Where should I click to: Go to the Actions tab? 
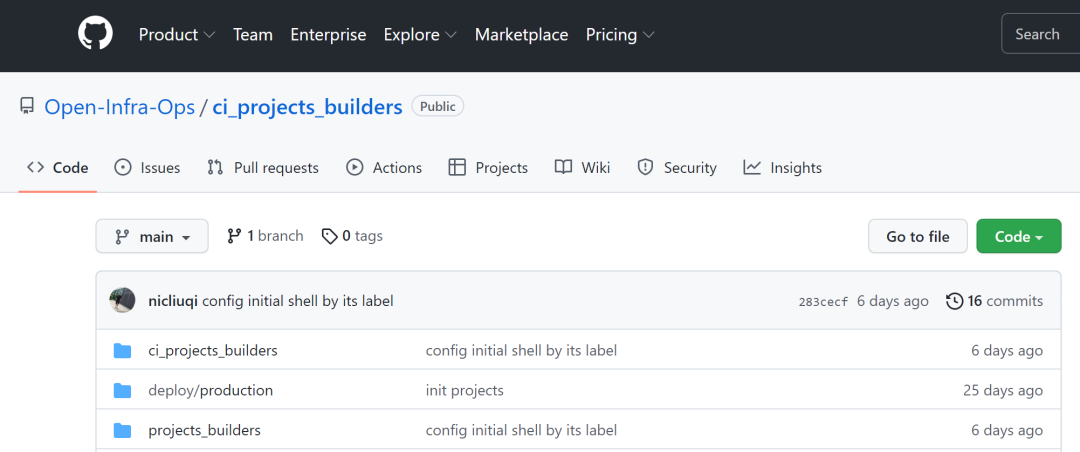pos(384,168)
